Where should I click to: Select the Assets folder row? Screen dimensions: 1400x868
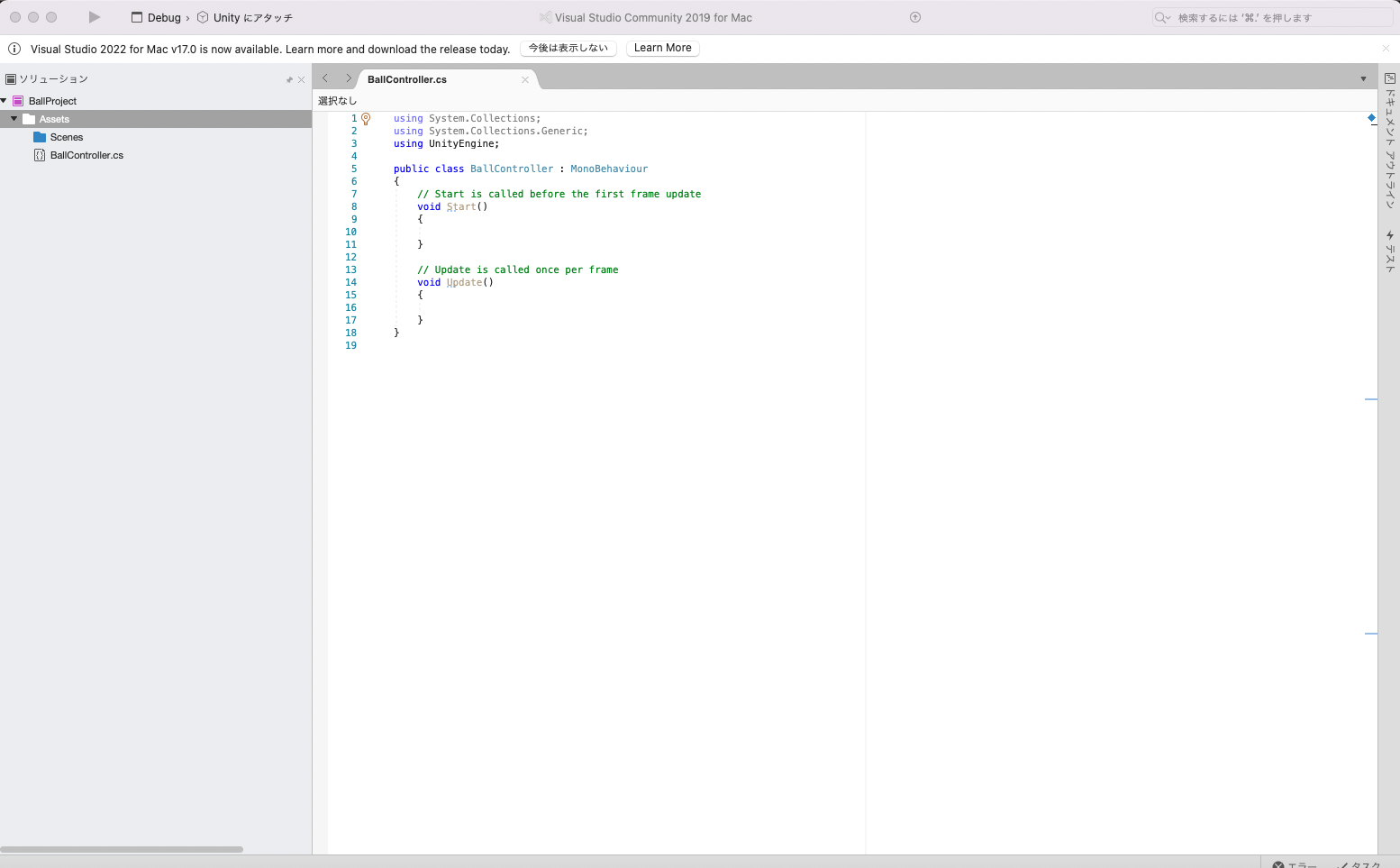[x=156, y=119]
